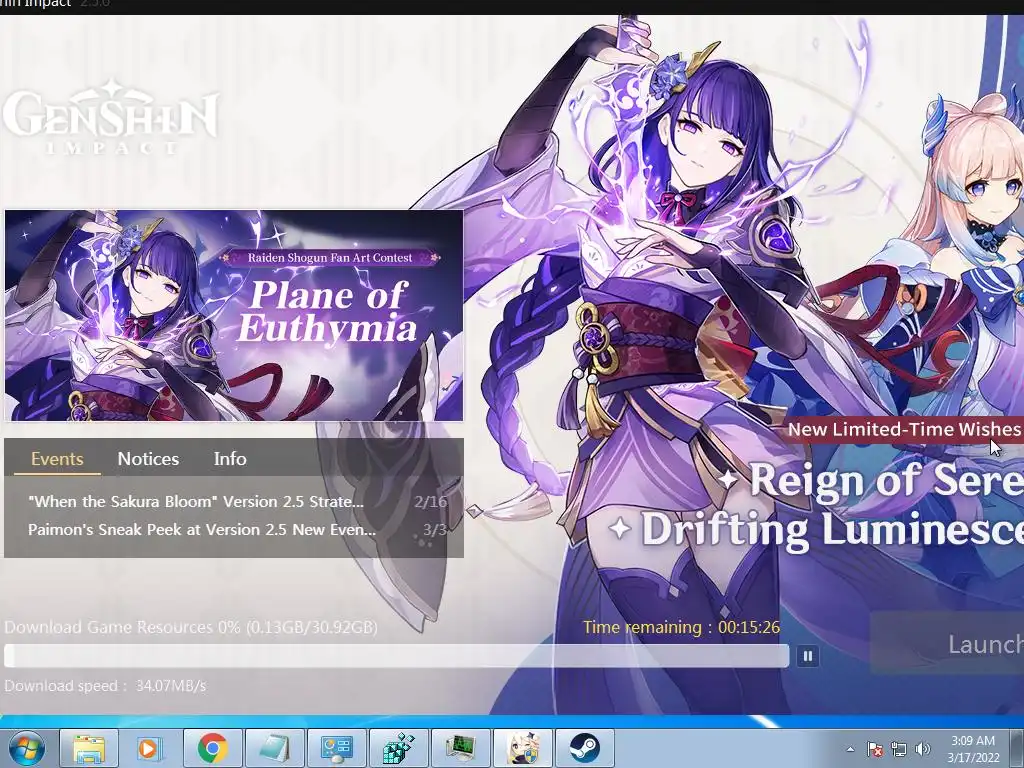The image size is (1024, 768).
Task: Click the New Limited-Time Wishes label
Action: coord(904,429)
